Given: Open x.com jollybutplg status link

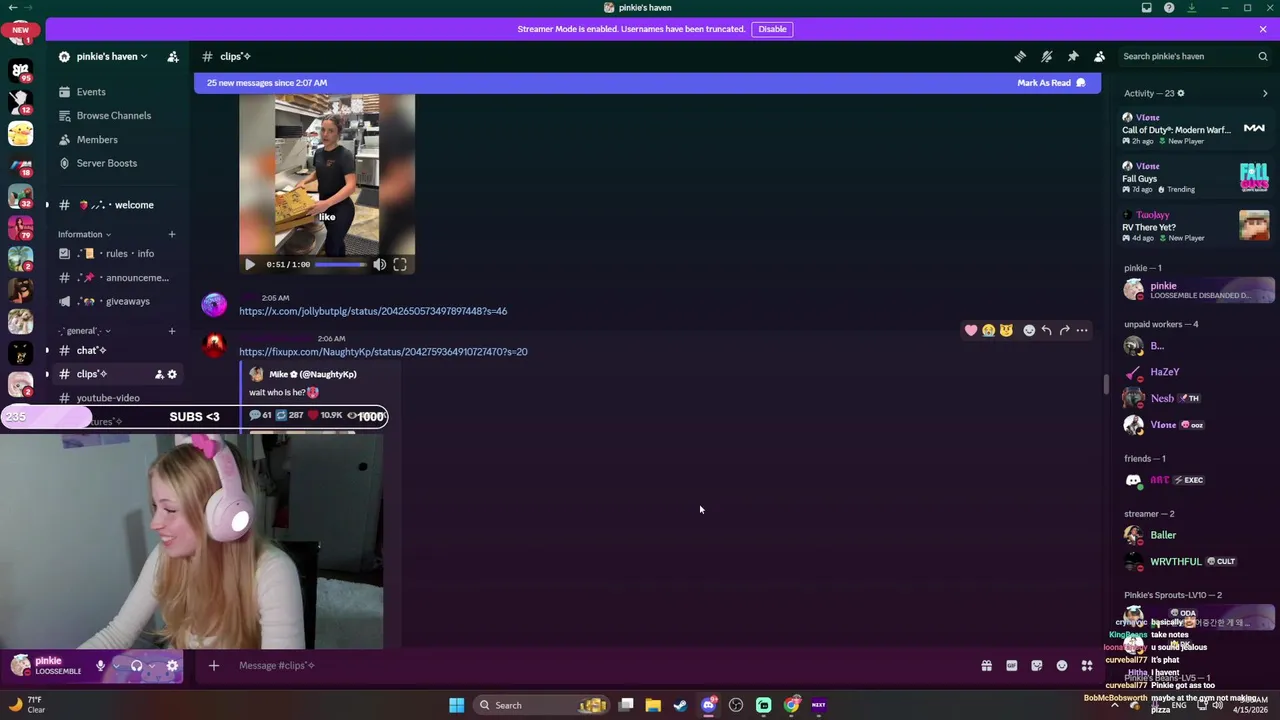Looking at the screenshot, I should pos(373,311).
